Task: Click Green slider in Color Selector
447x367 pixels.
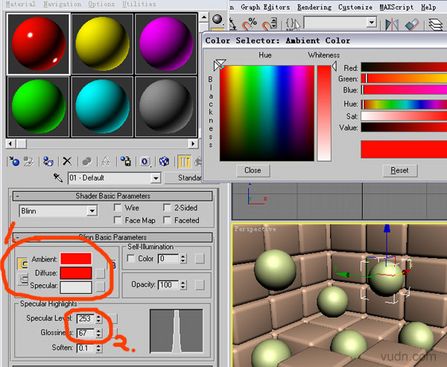Action: 404,79
